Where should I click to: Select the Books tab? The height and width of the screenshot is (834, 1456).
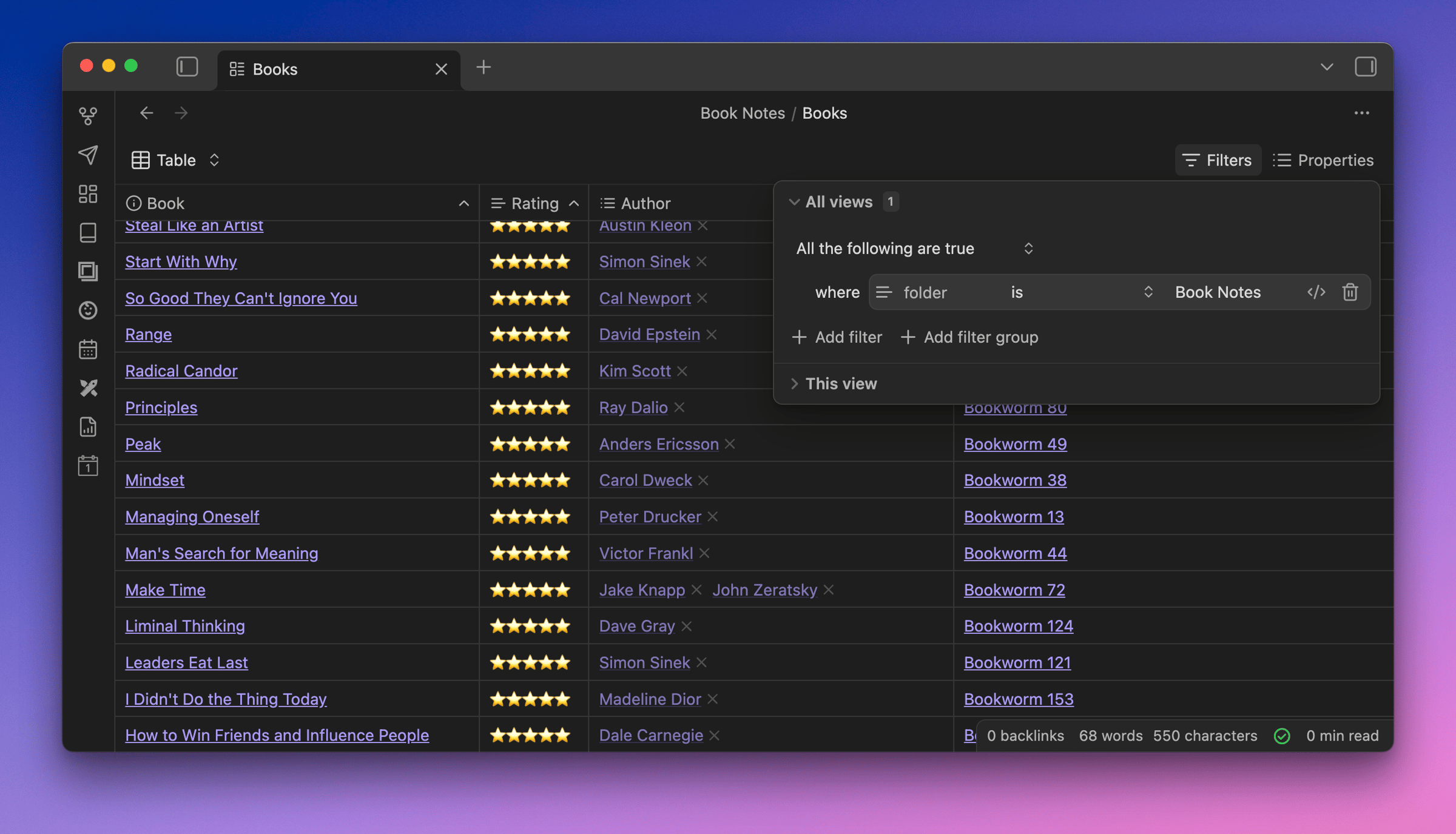point(339,69)
